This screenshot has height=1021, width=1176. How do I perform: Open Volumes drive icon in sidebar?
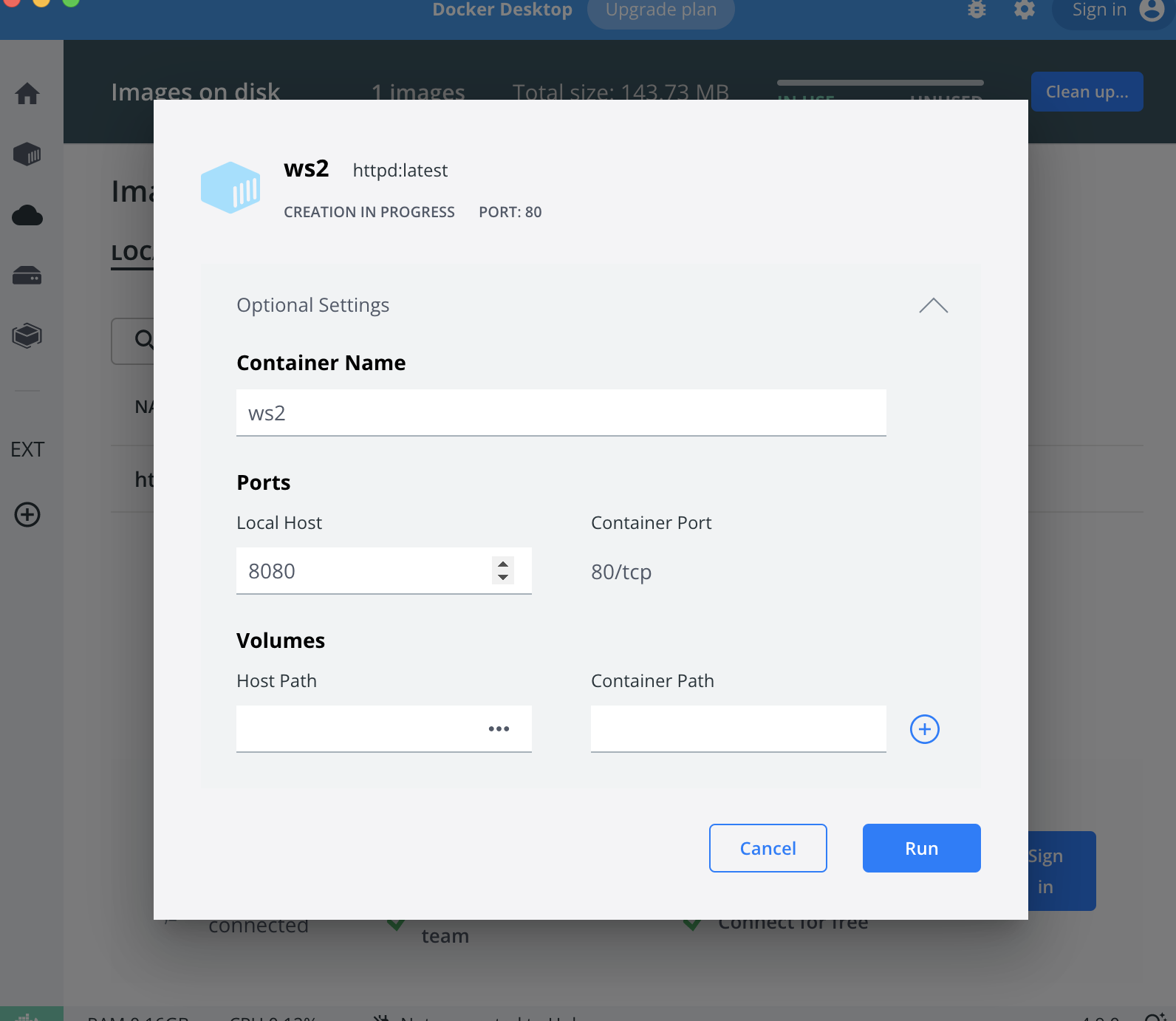tap(27, 276)
